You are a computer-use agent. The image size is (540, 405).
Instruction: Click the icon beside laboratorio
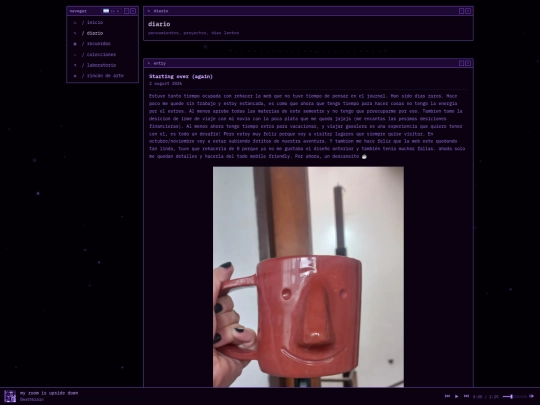pyautogui.click(x=75, y=65)
